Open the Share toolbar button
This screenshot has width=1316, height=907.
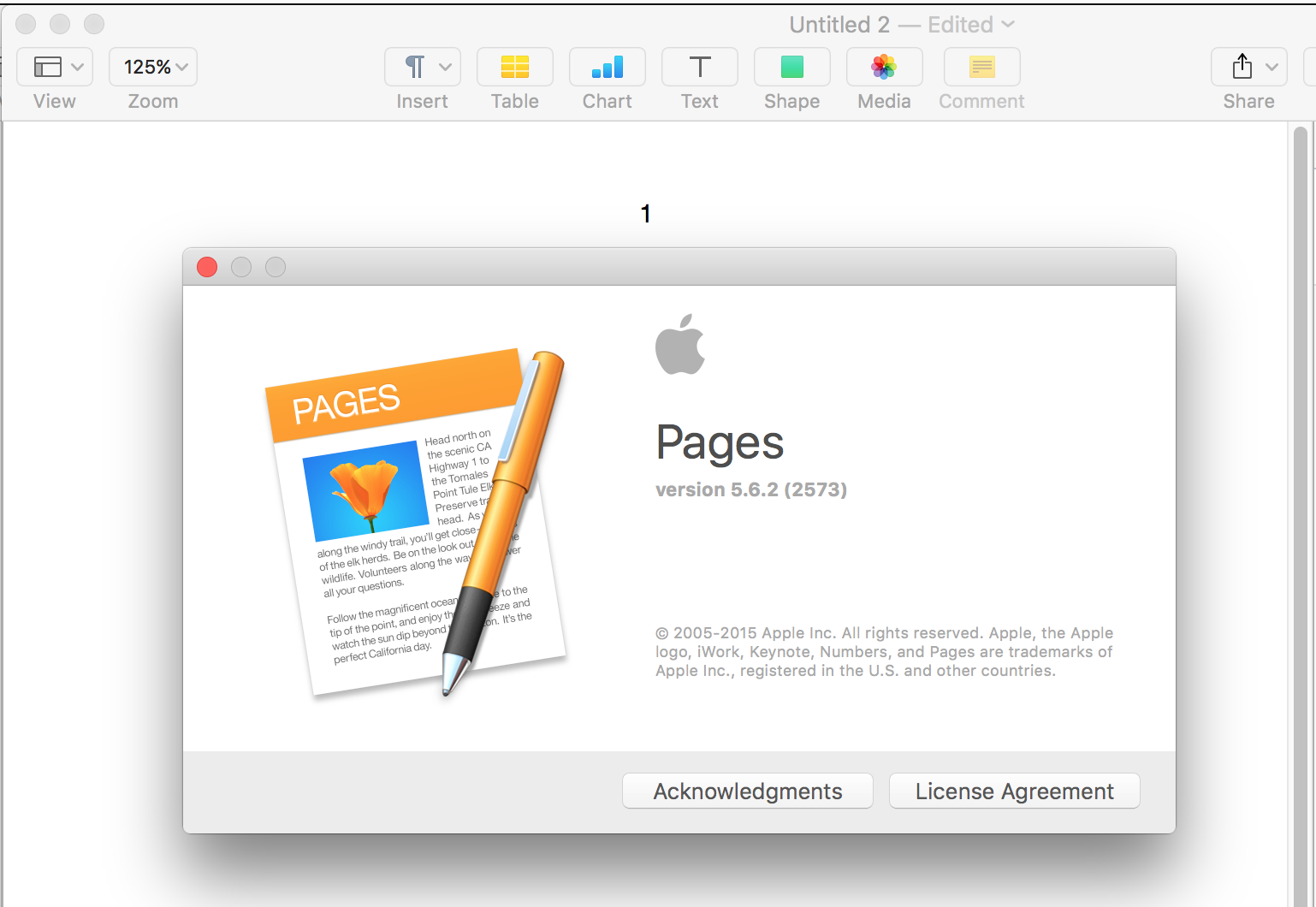pyautogui.click(x=1249, y=67)
